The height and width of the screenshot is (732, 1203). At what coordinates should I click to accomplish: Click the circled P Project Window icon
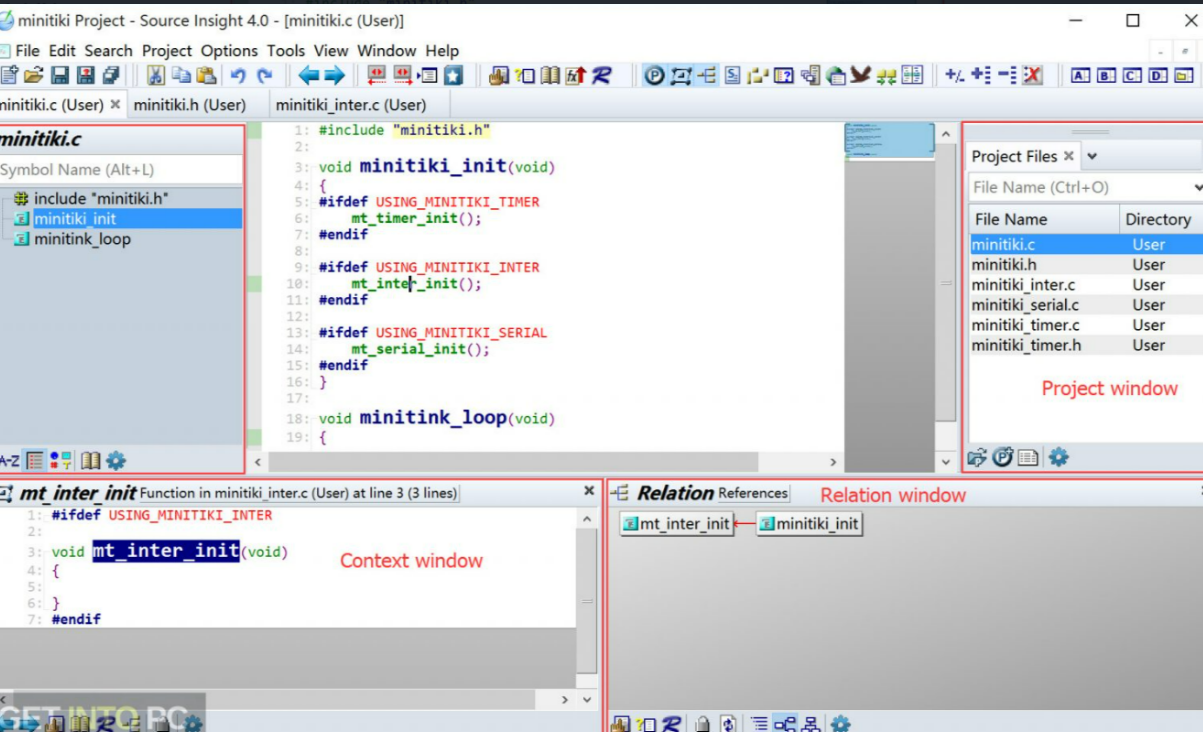click(654, 75)
